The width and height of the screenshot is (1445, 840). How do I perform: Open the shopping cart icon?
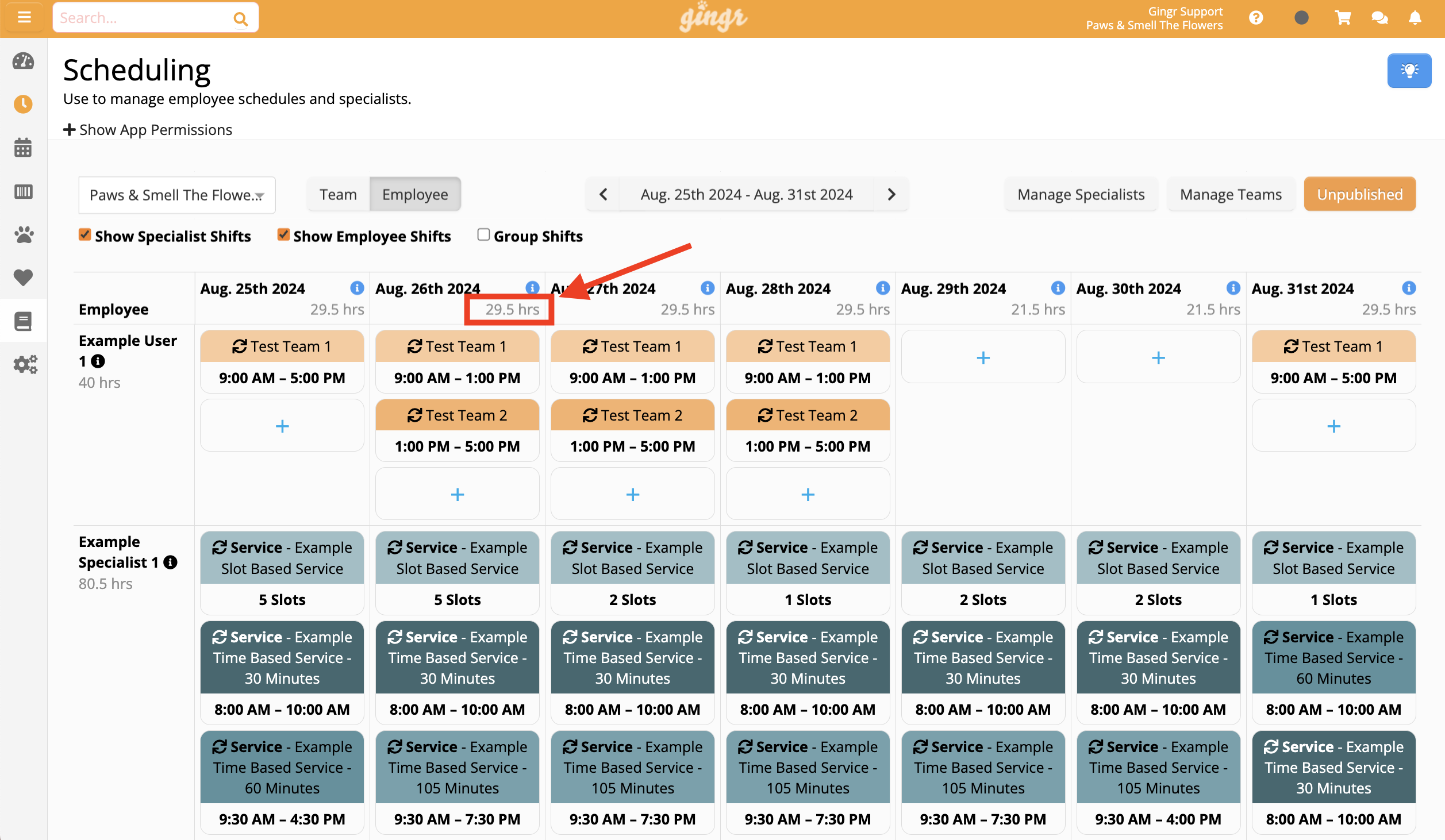tap(1343, 18)
